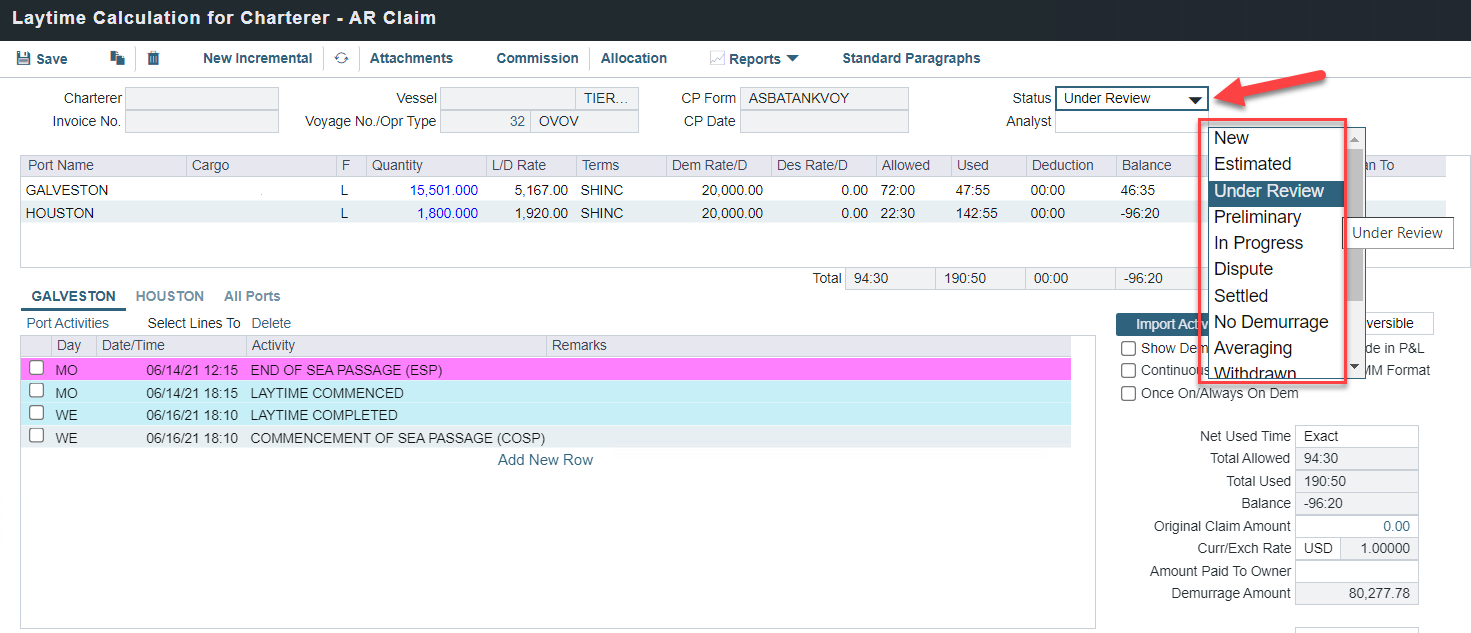Click the Reports chart icon

717,59
